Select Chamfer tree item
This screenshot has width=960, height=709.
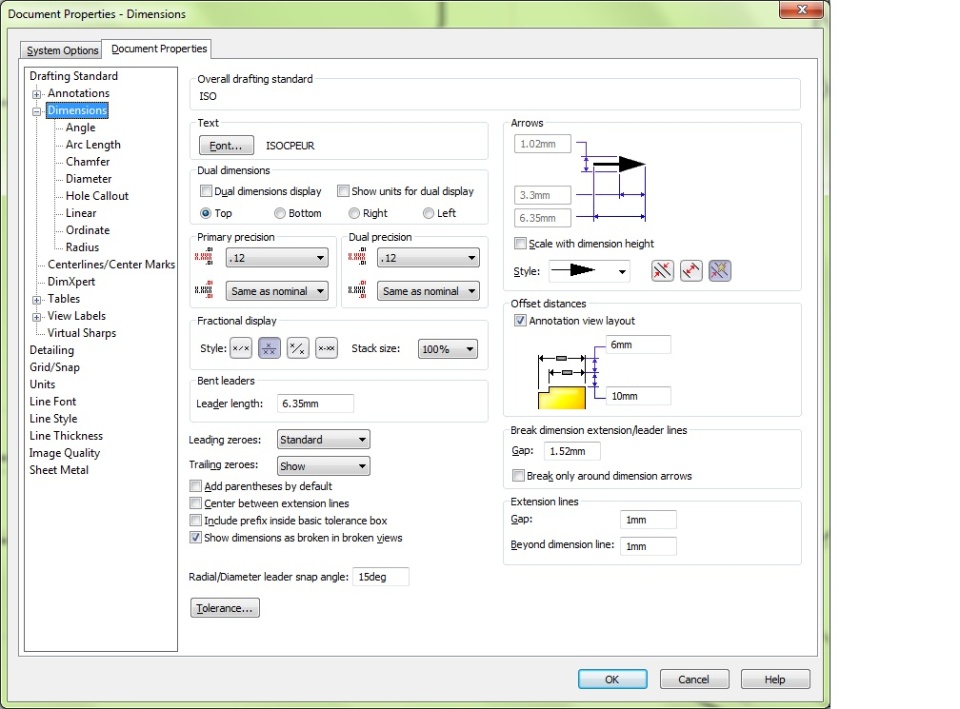(x=88, y=162)
